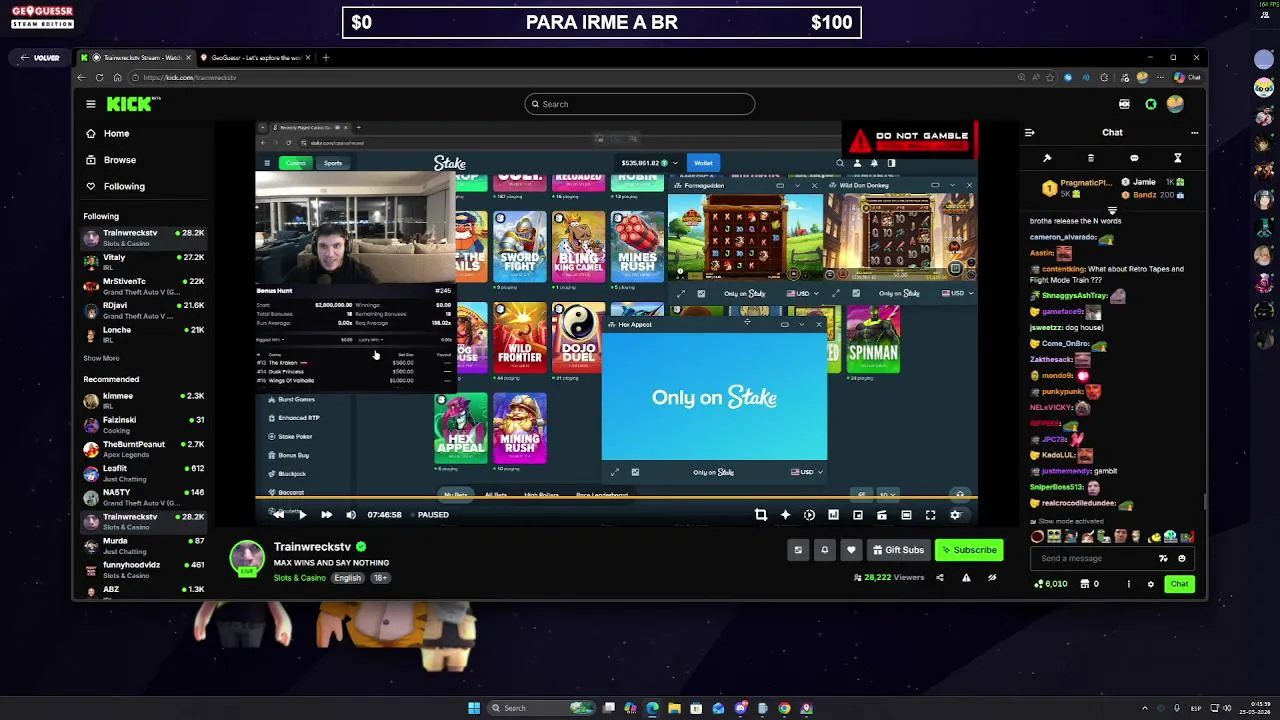This screenshot has width=1280, height=720.
Task: Open chat settings gear near Chat button
Action: click(1150, 584)
